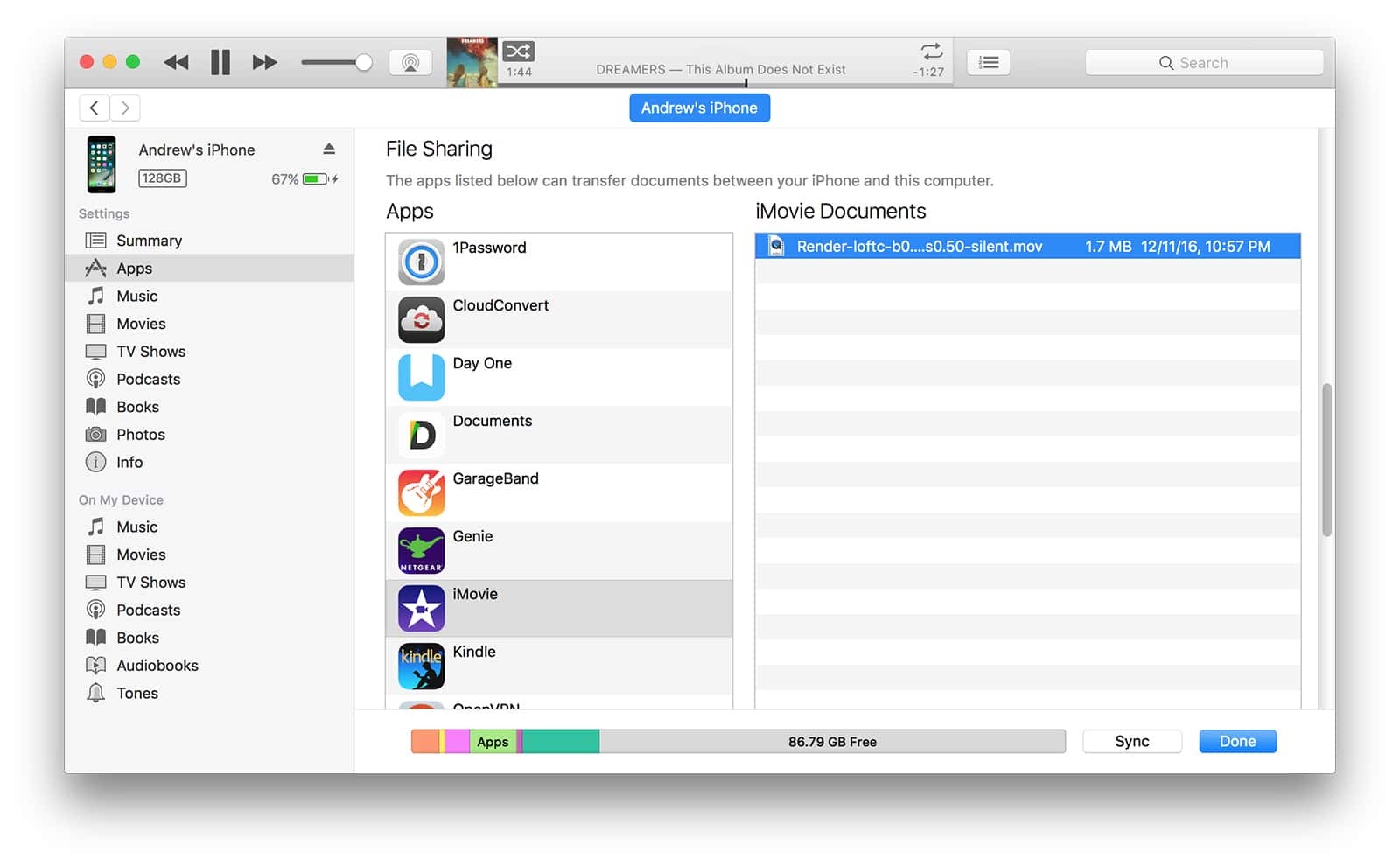Open Music under On My Device
Image resolution: width=1400 pixels, height=866 pixels.
[209, 527]
